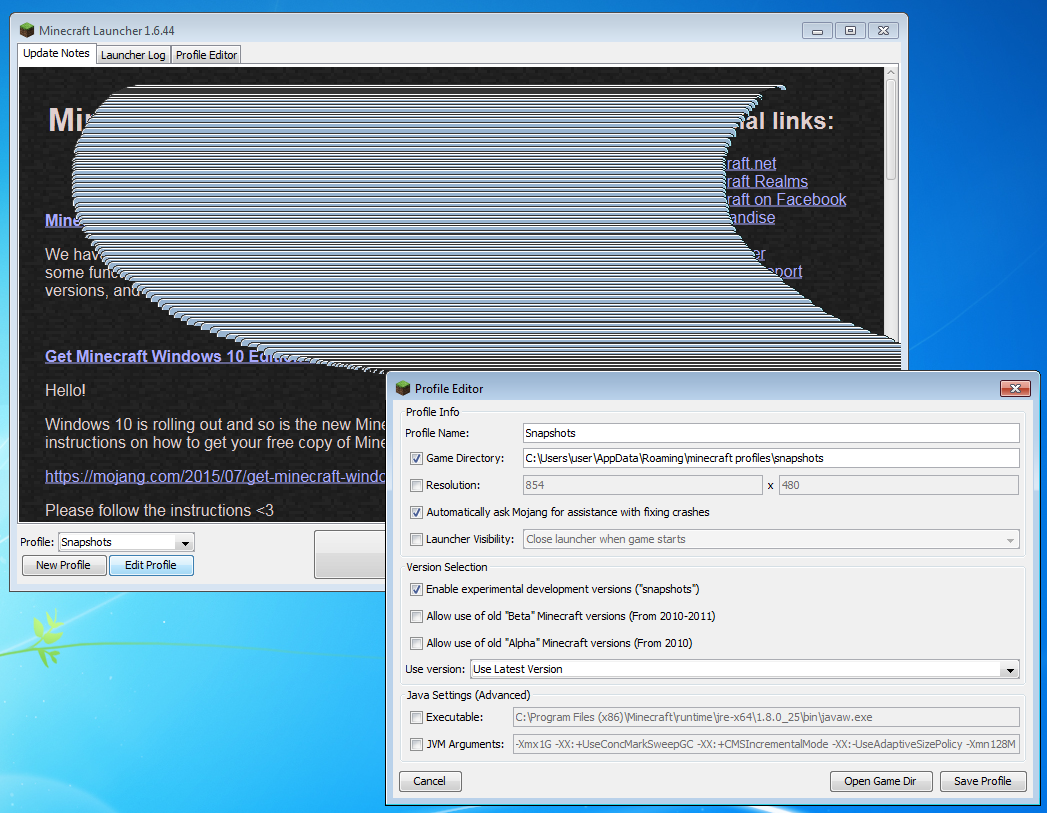Screen dimensions: 1047x813
Task: Click the Edit Profile button
Action: [151, 565]
